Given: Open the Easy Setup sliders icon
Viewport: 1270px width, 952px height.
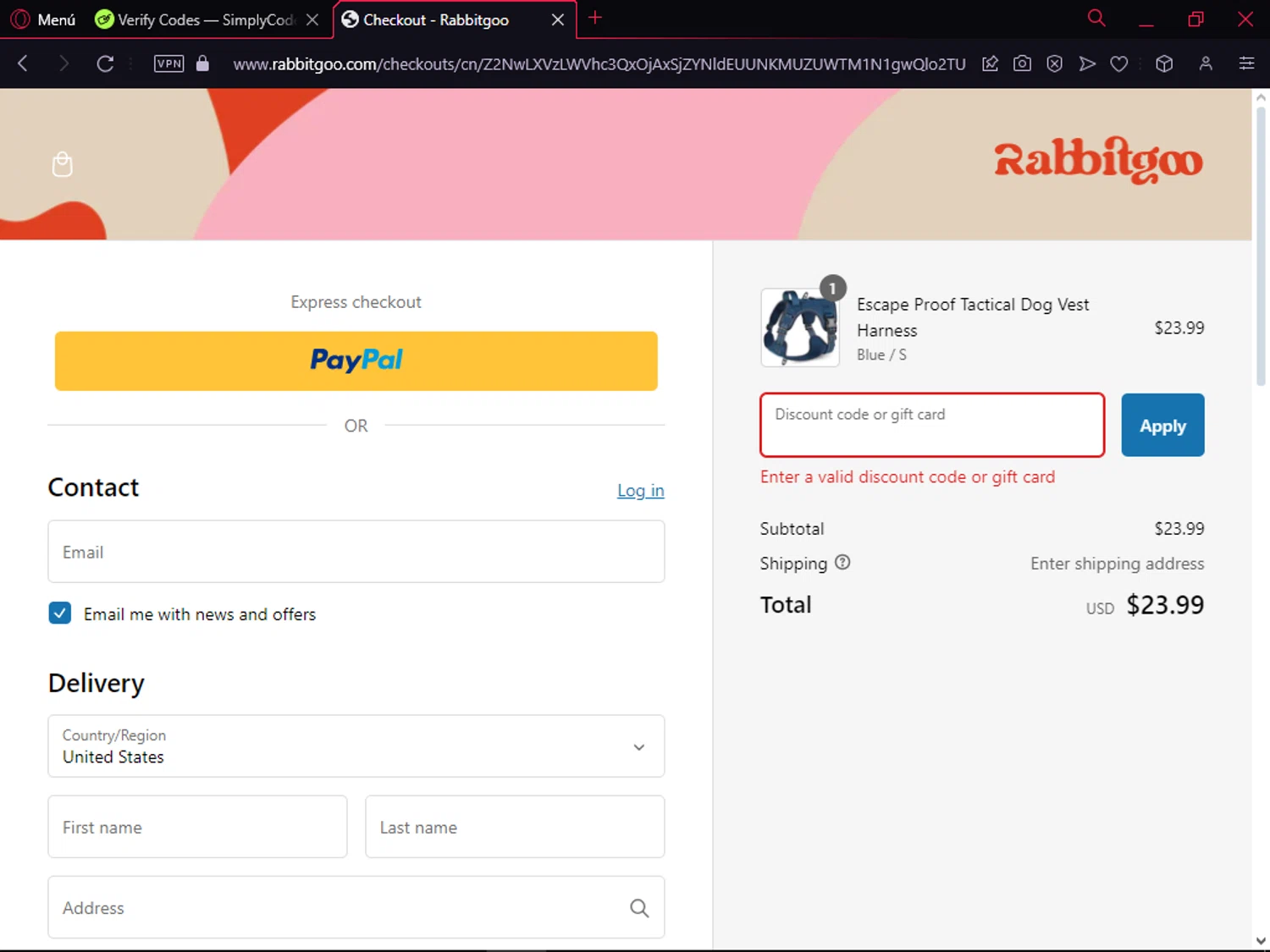Looking at the screenshot, I should [x=1246, y=63].
